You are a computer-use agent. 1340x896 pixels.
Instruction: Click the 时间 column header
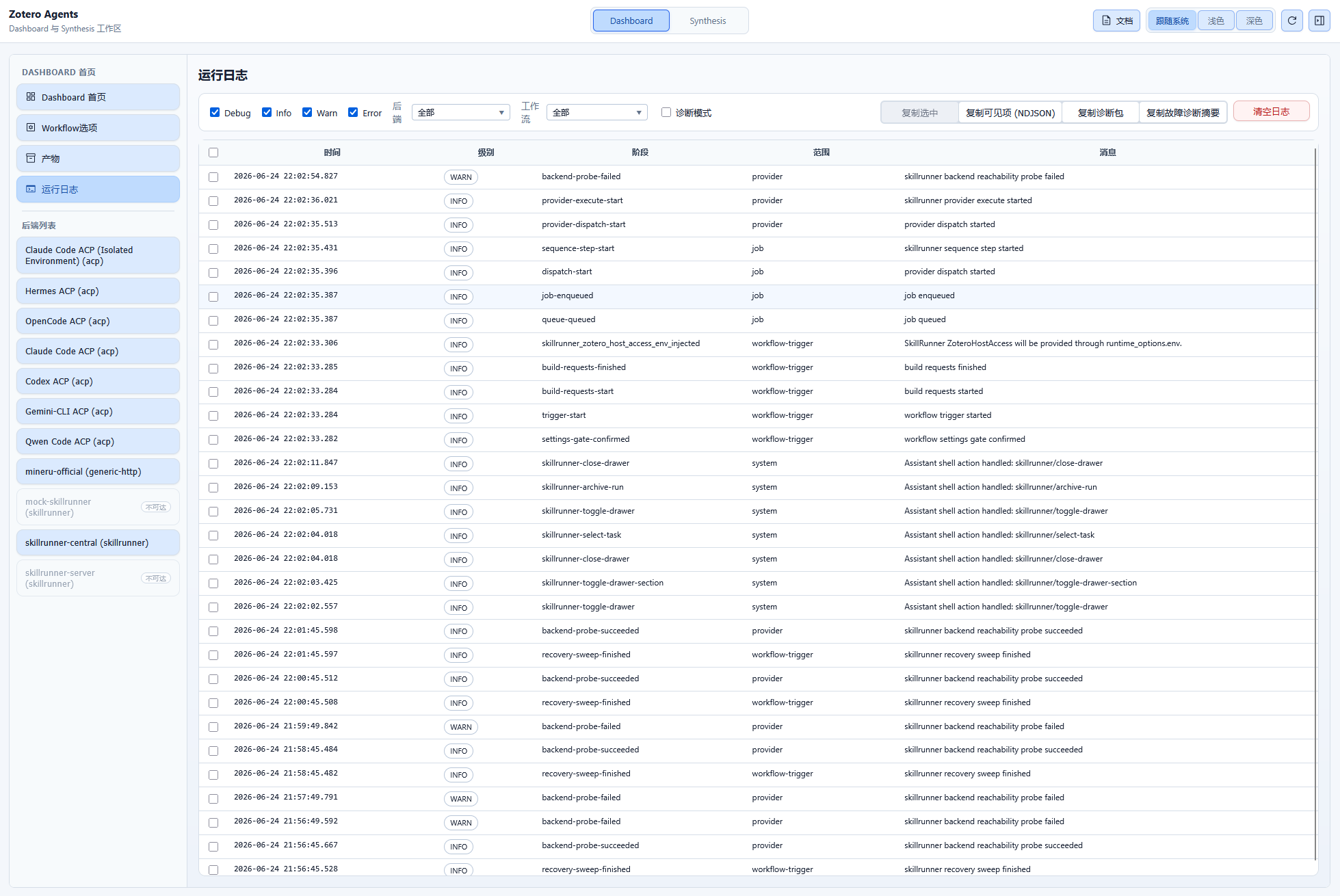pos(332,153)
